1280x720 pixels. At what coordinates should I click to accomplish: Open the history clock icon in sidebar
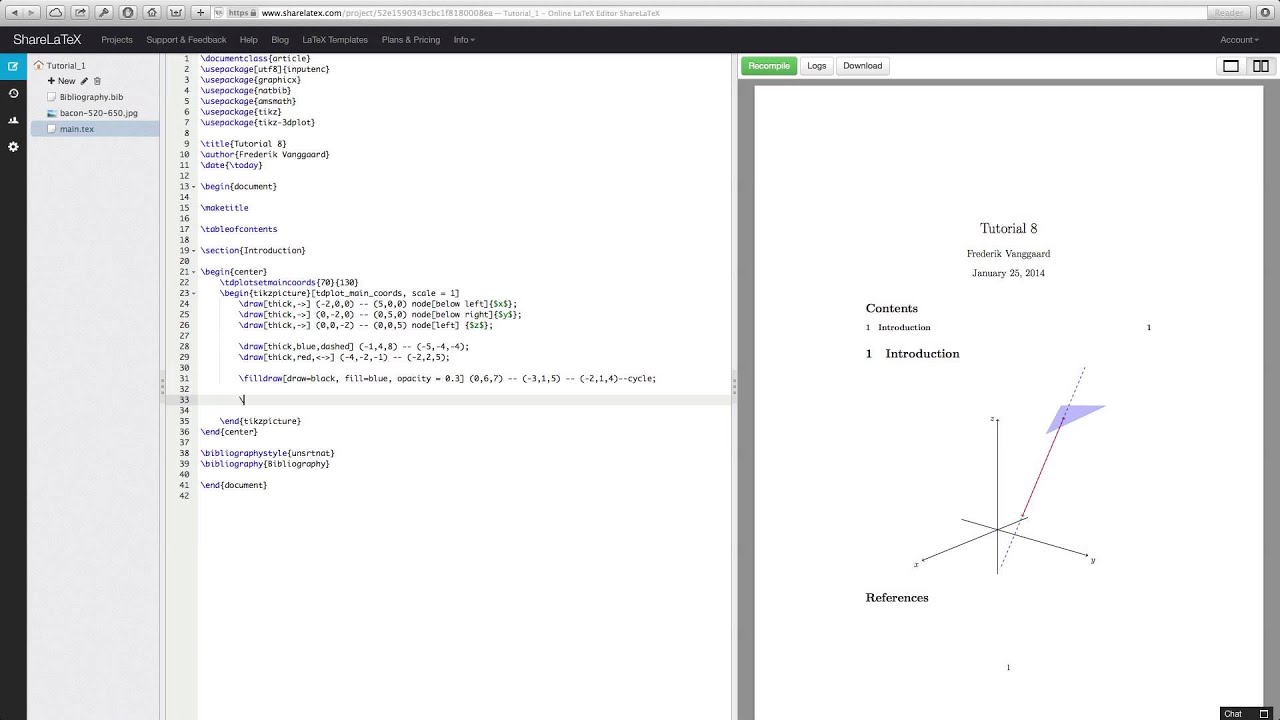point(13,93)
